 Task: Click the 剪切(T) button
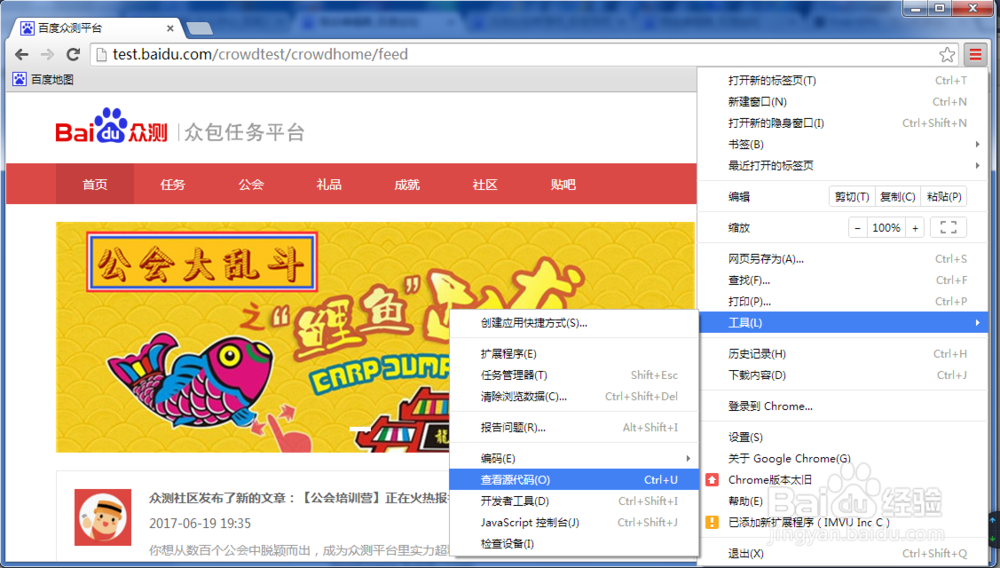pyautogui.click(x=852, y=197)
